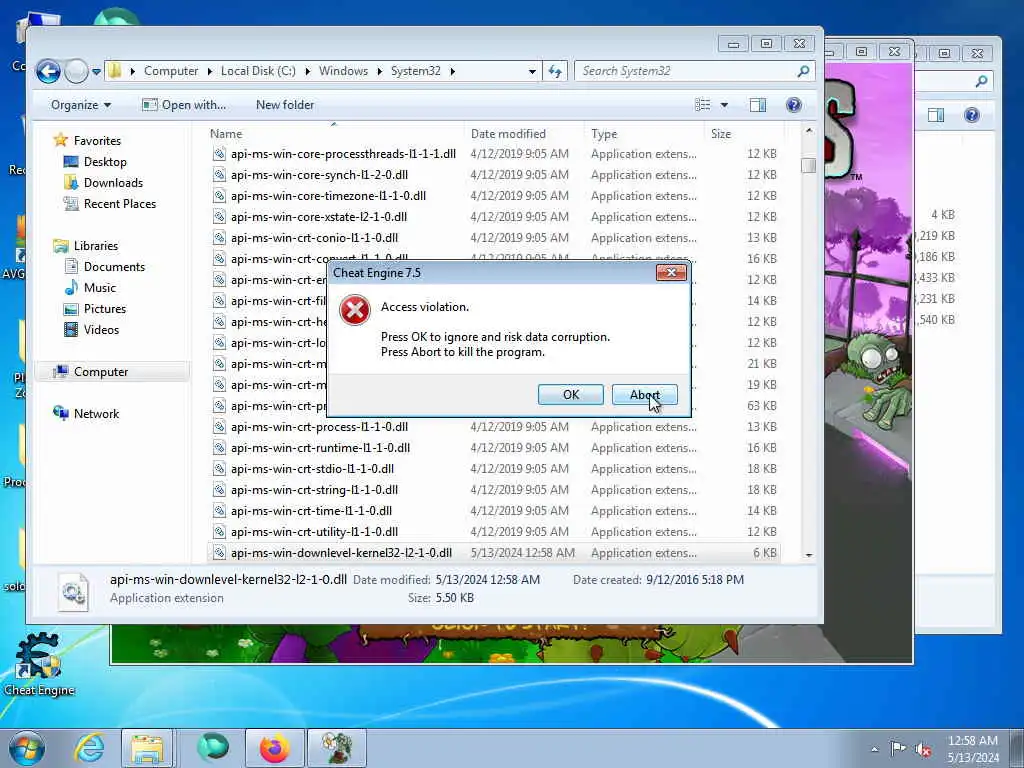Click the Computer breadcrumb in address bar
The width and height of the screenshot is (1024, 768).
(x=170, y=71)
